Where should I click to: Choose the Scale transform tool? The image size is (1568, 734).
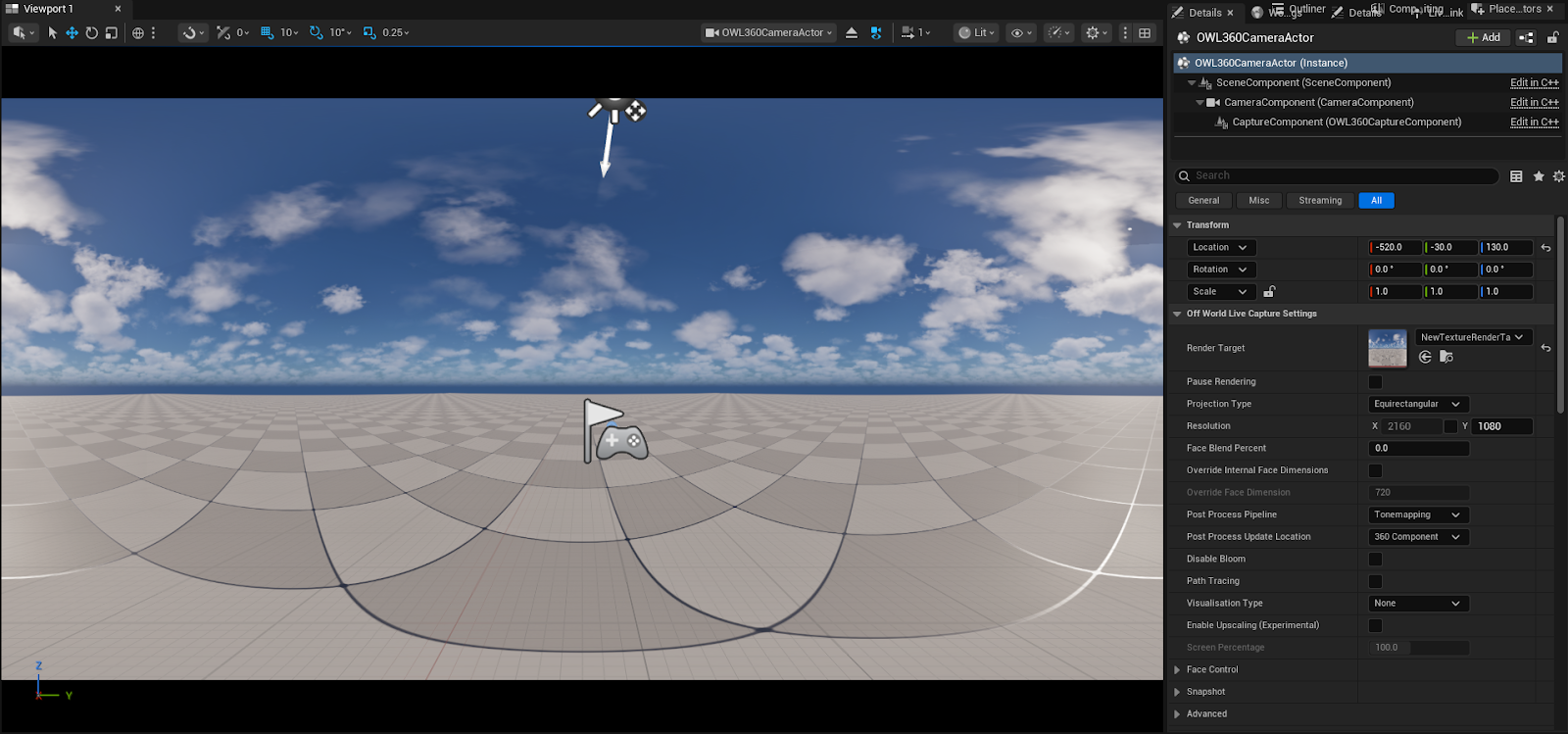(112, 32)
